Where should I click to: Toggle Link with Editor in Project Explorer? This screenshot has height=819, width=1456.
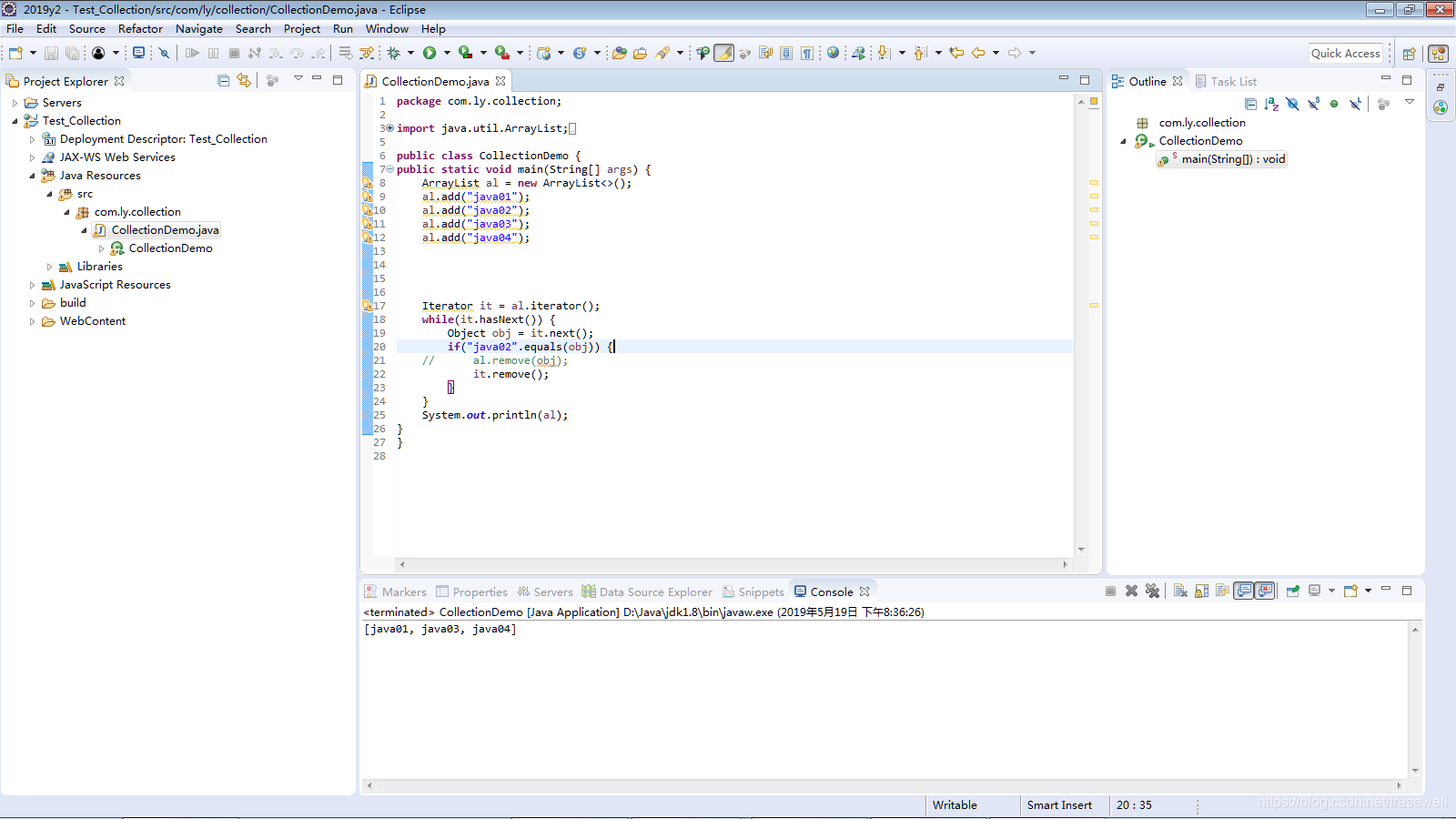[244, 81]
